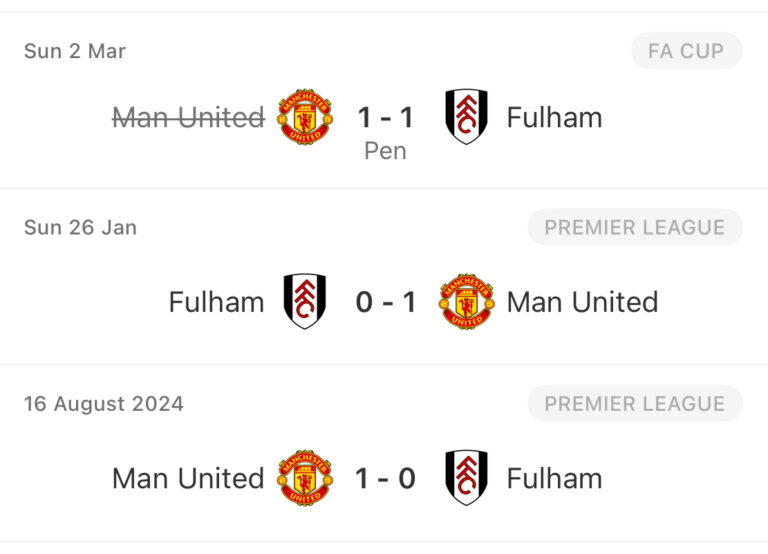
Task: View the 0 - 1 match score
Action: [386, 302]
